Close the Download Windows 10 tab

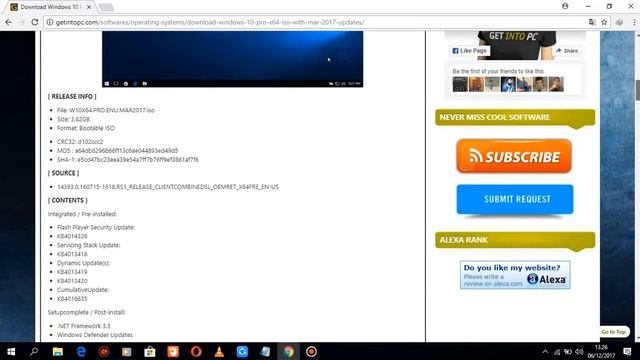89,7
